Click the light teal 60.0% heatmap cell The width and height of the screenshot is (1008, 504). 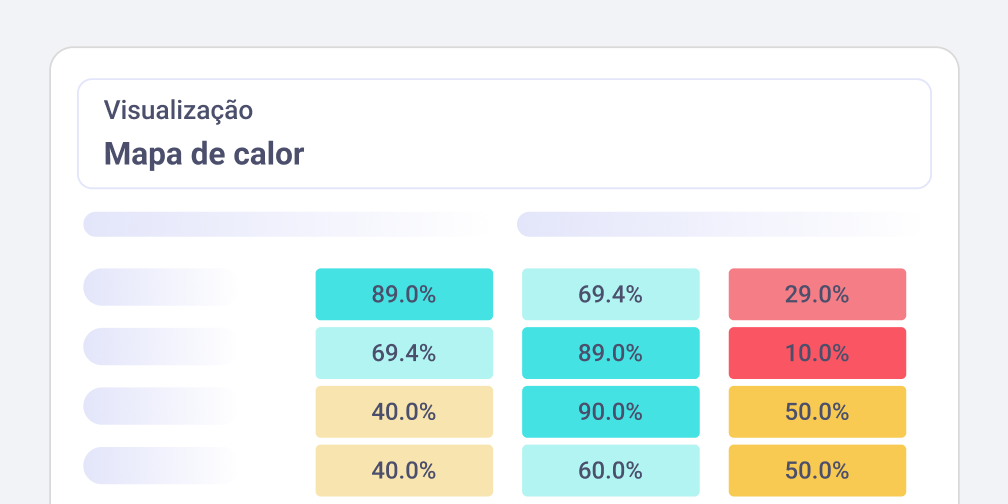point(610,470)
